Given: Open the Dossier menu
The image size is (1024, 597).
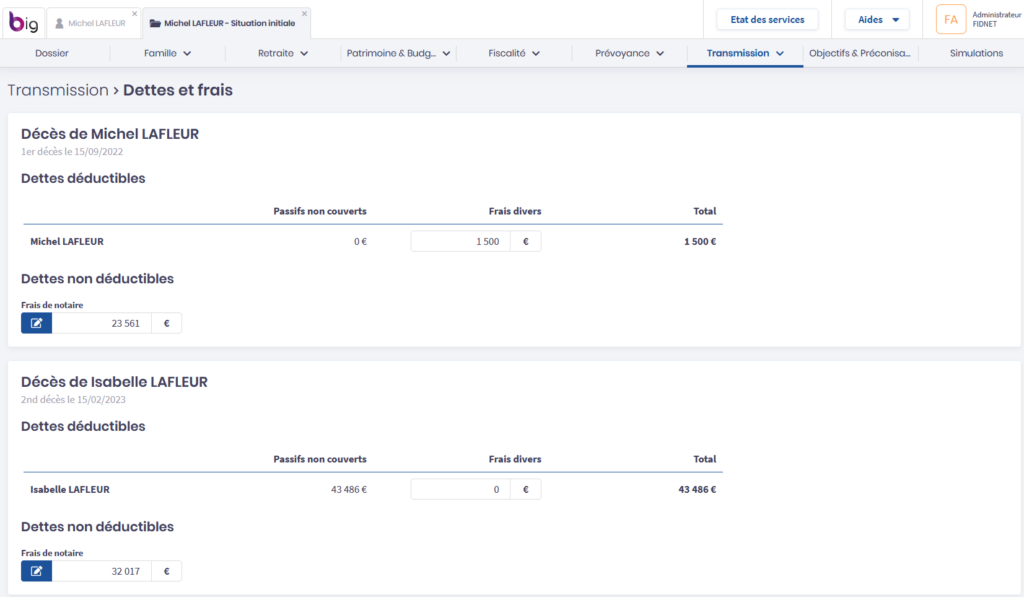Looking at the screenshot, I should coord(52,53).
